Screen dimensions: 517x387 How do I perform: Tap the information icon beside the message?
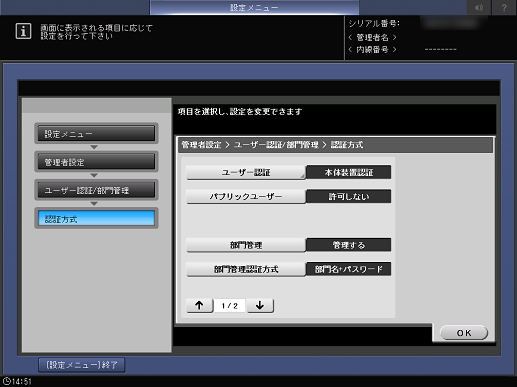point(23,31)
